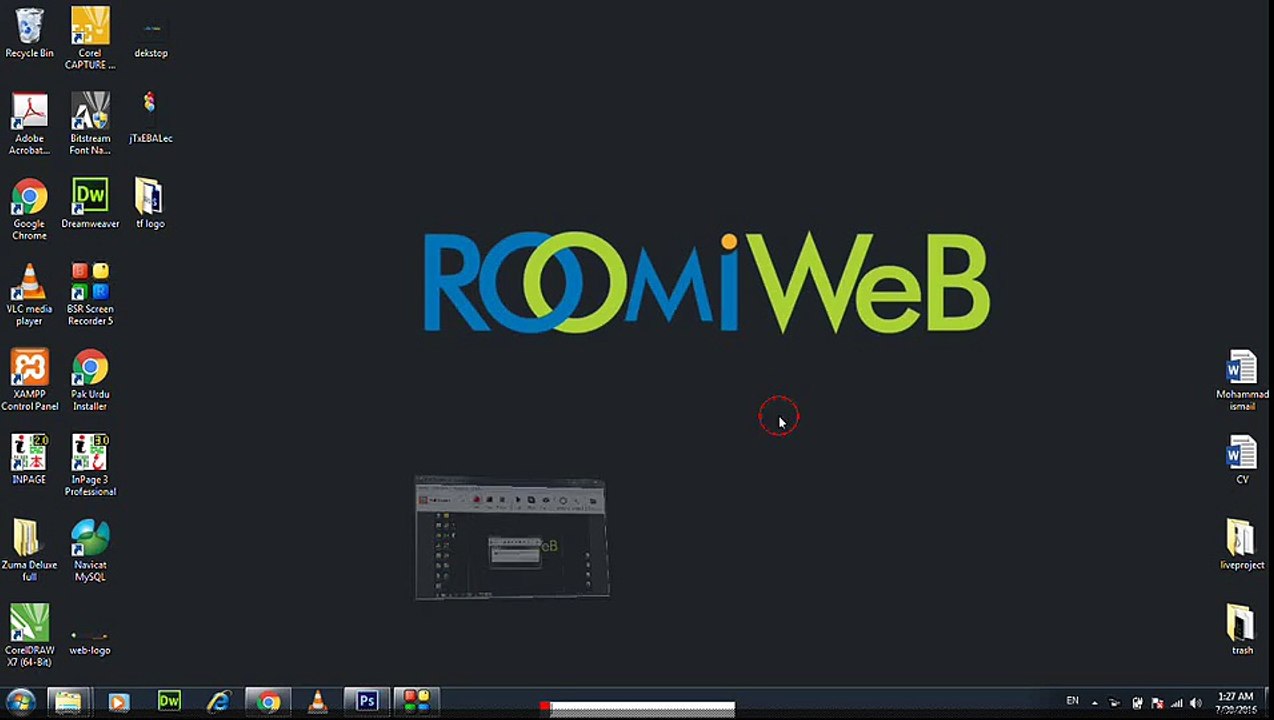Open Windows Explorer from the taskbar
The height and width of the screenshot is (720, 1274).
pyautogui.click(x=67, y=702)
